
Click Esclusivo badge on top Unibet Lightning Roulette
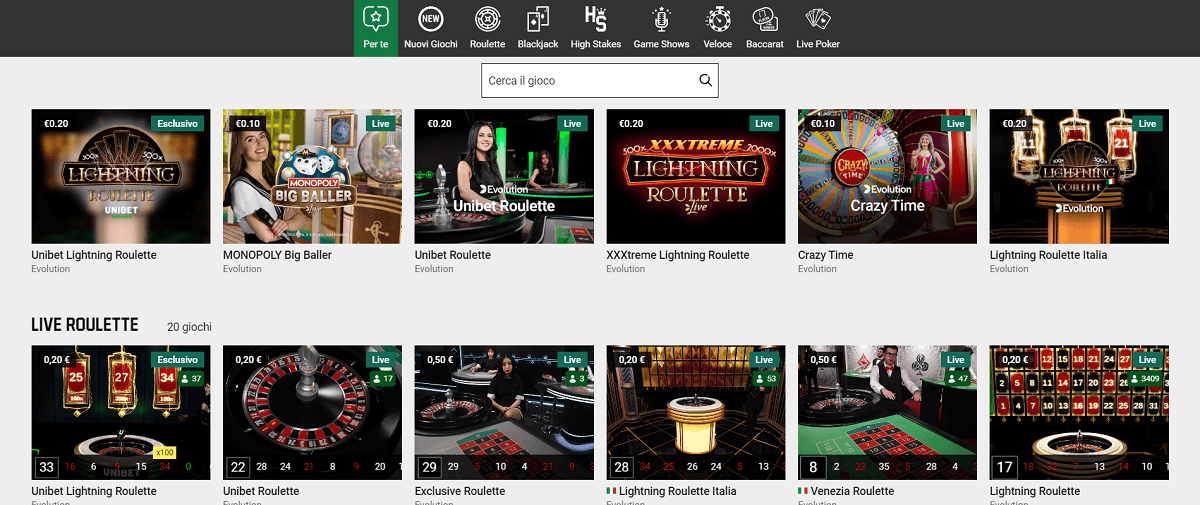(177, 124)
